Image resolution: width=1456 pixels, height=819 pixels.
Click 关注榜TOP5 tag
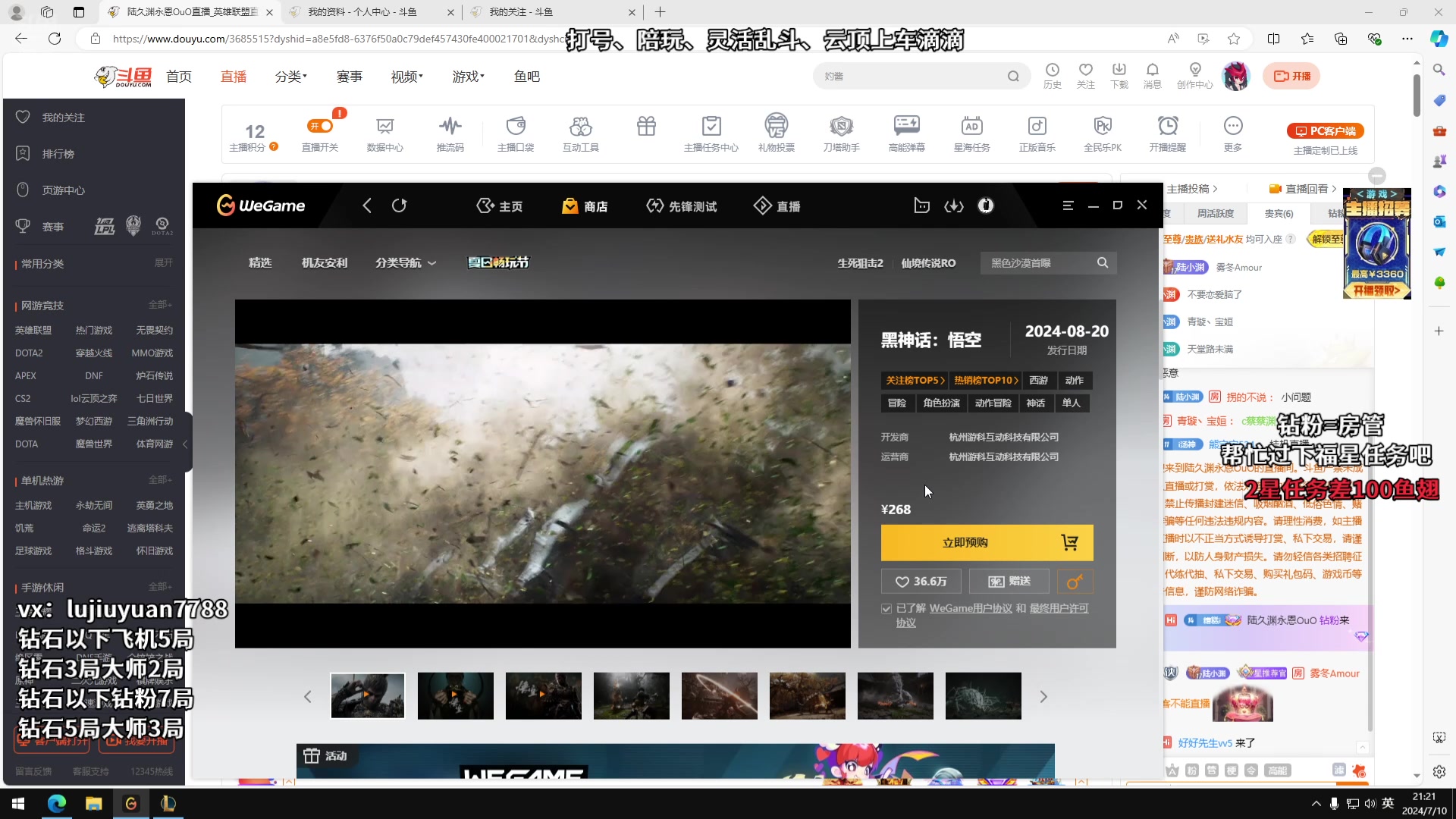click(x=915, y=381)
